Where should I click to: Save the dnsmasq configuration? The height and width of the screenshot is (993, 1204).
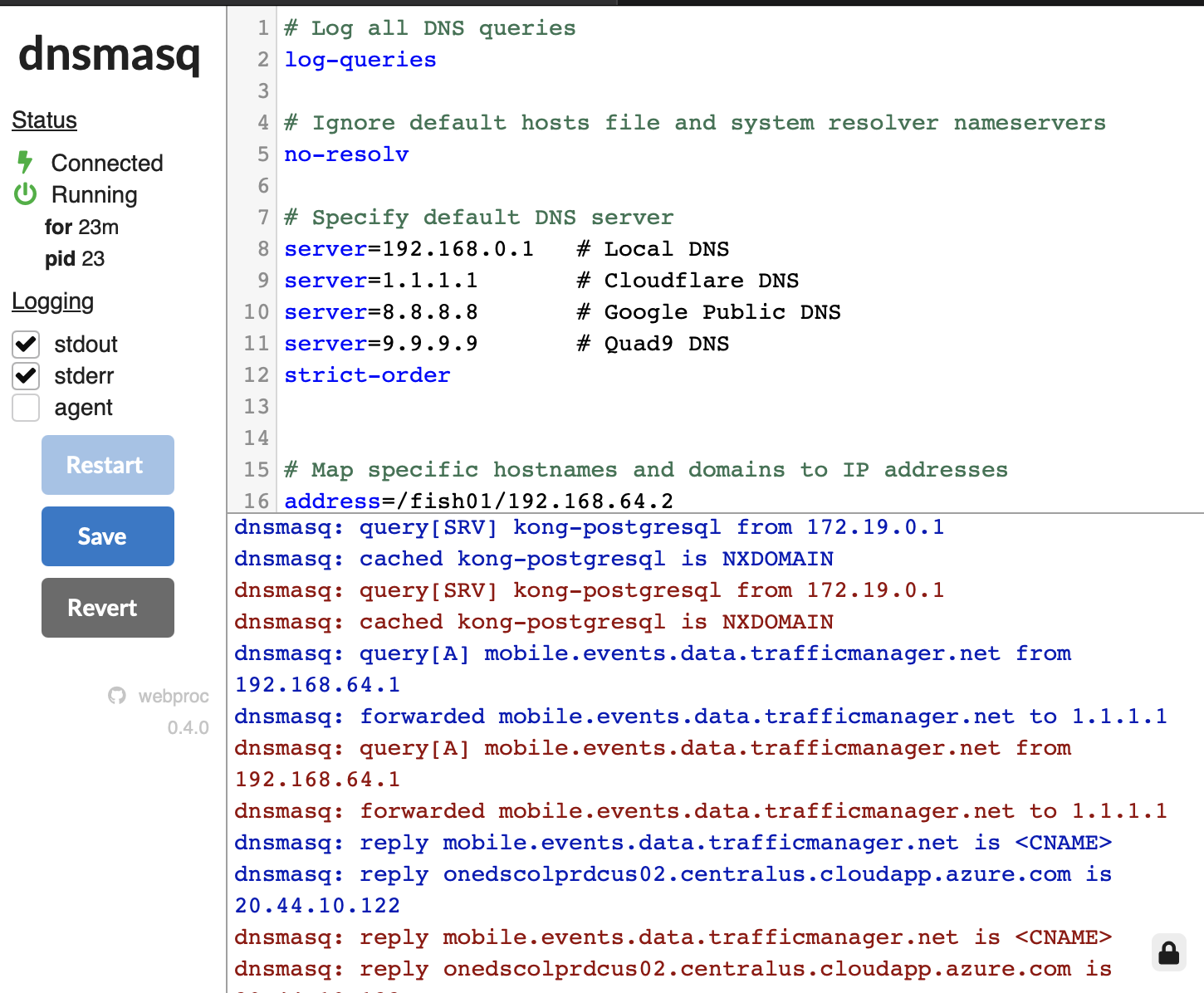point(107,536)
